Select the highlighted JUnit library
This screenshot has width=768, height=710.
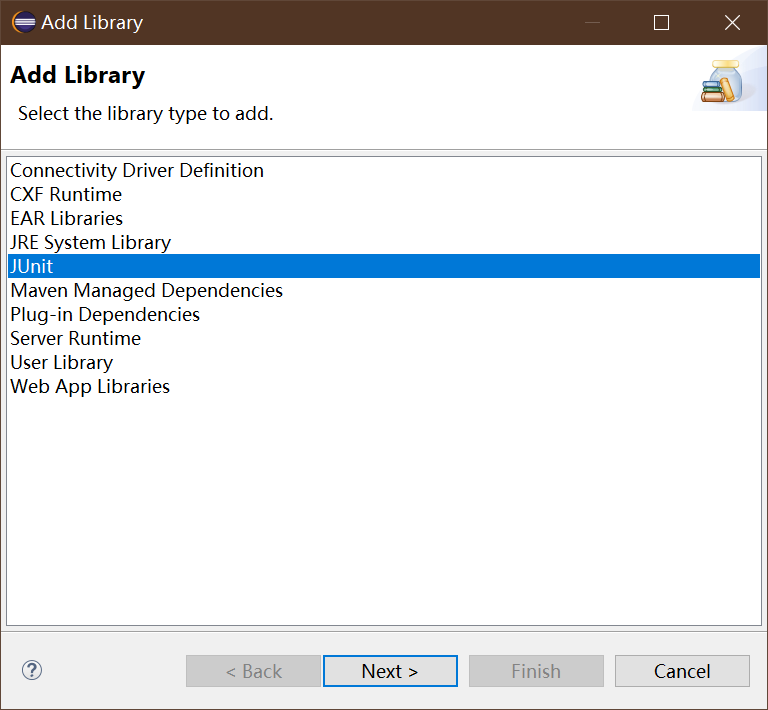coord(32,266)
